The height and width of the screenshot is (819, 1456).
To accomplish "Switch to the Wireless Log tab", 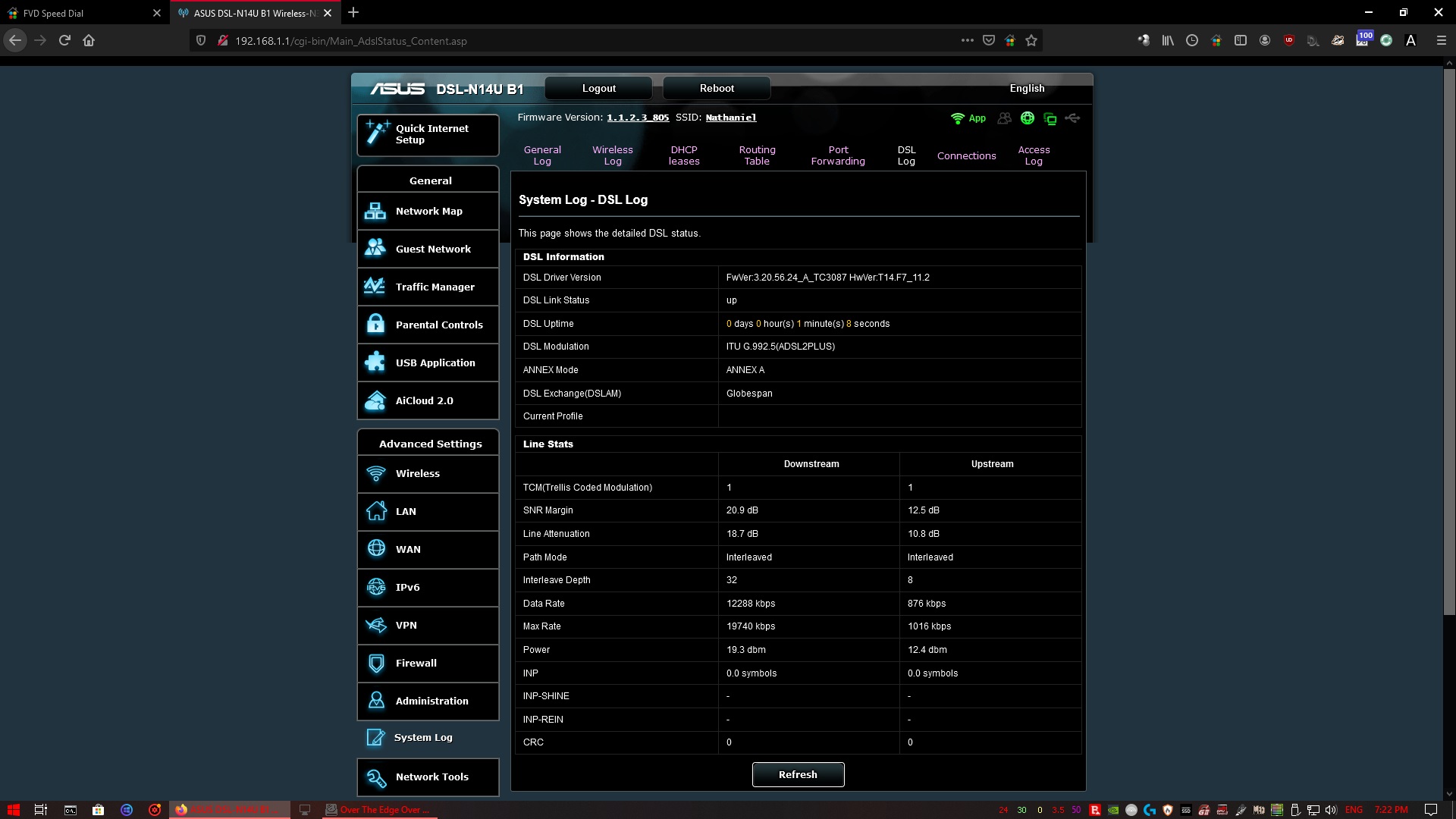I will (613, 155).
